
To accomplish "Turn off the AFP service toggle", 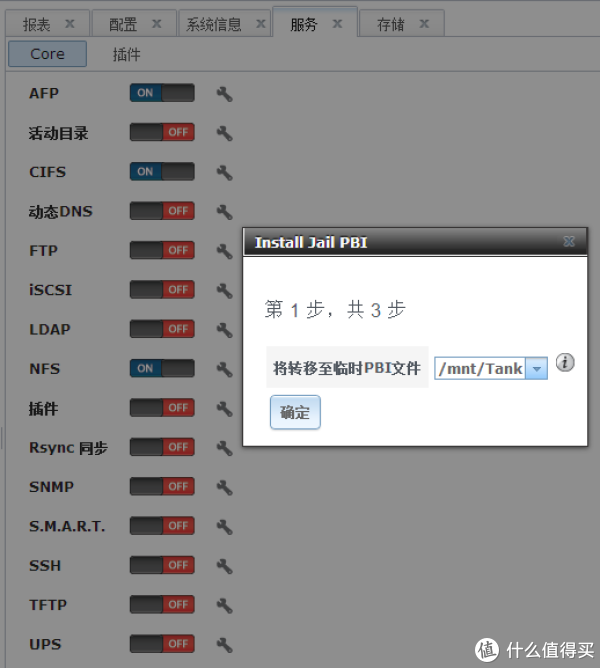I will tap(162, 93).
